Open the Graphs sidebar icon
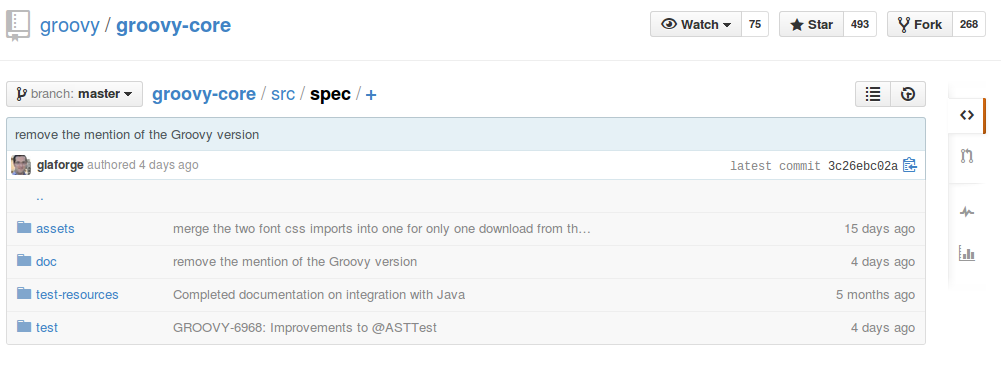1001x369 pixels. 967,253
